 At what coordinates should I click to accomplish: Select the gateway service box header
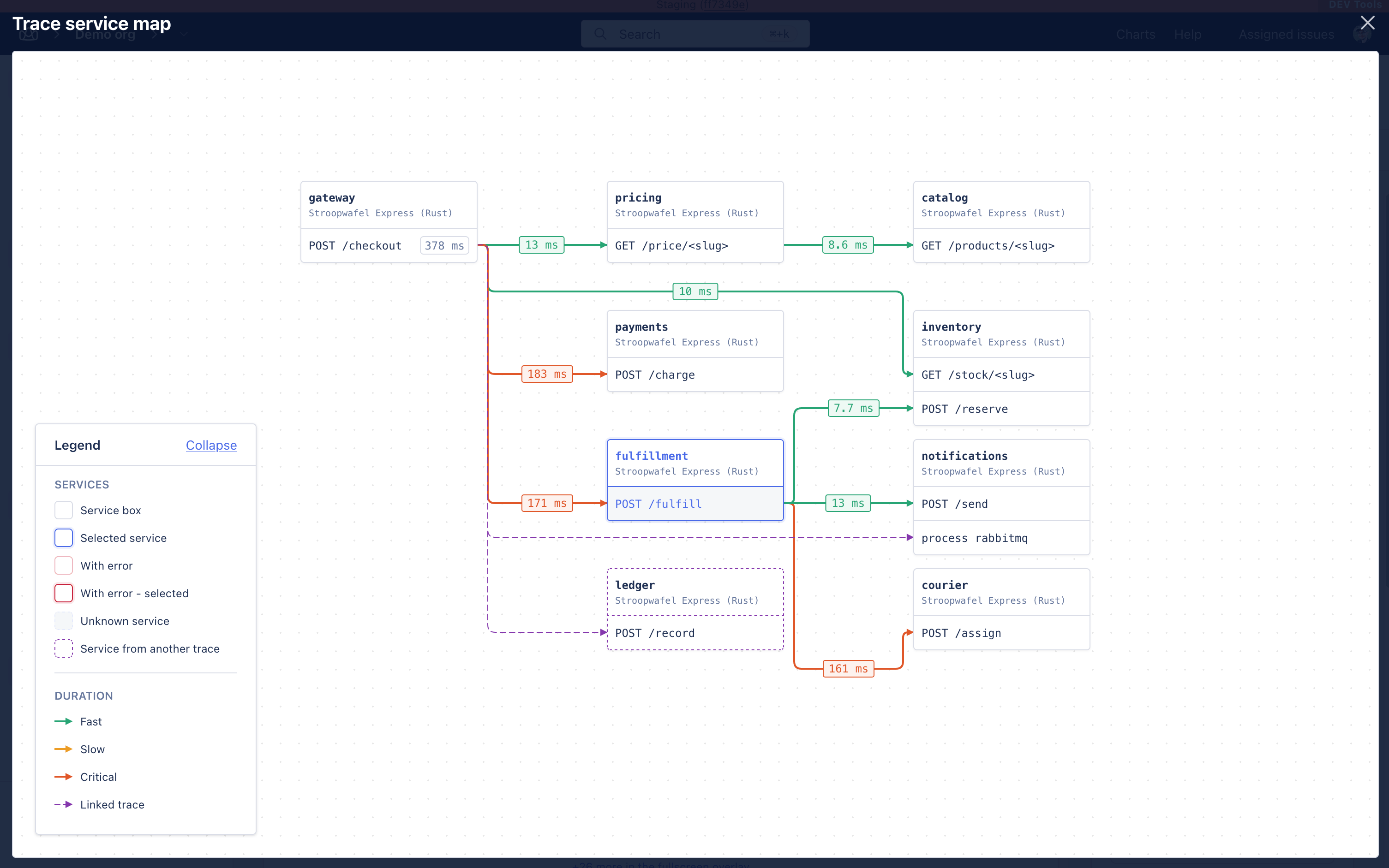pyautogui.click(x=389, y=205)
